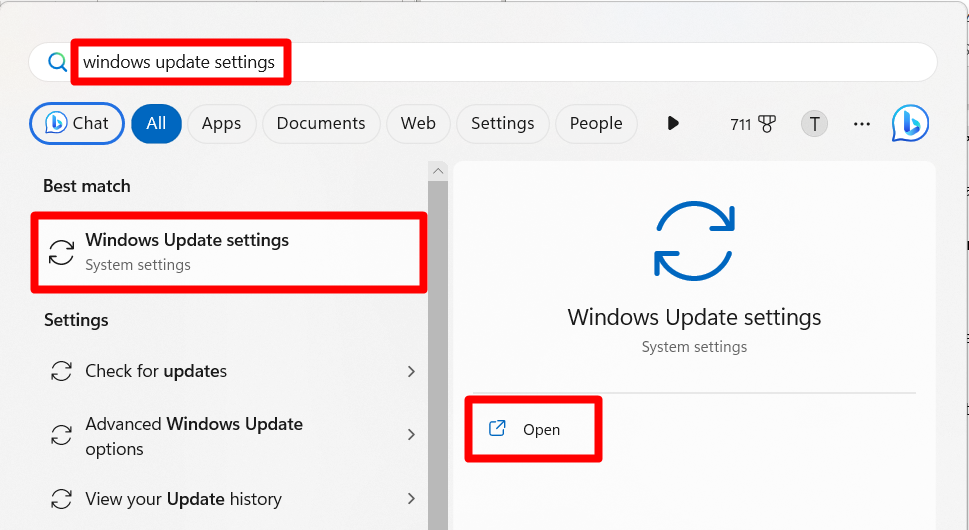969x530 pixels.
Task: Click the "Best match" heading
Action: (x=87, y=186)
